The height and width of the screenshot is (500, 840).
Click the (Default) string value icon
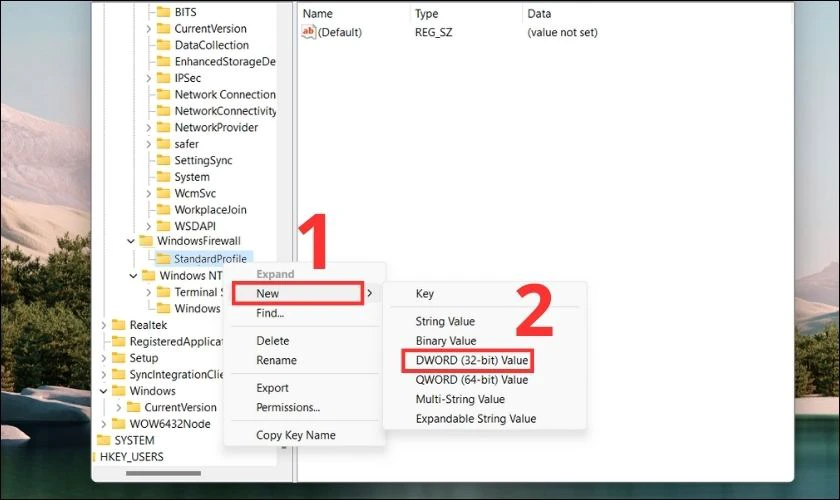pos(308,32)
